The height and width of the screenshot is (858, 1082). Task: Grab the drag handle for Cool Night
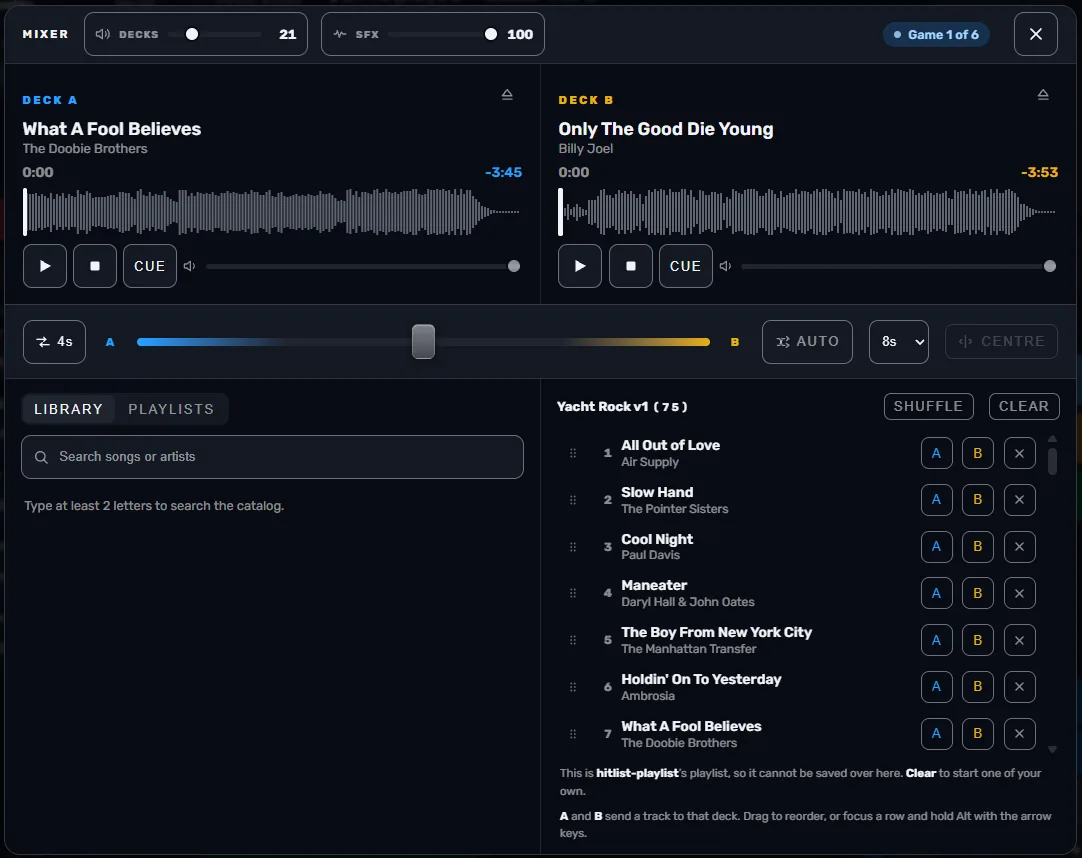pos(573,547)
